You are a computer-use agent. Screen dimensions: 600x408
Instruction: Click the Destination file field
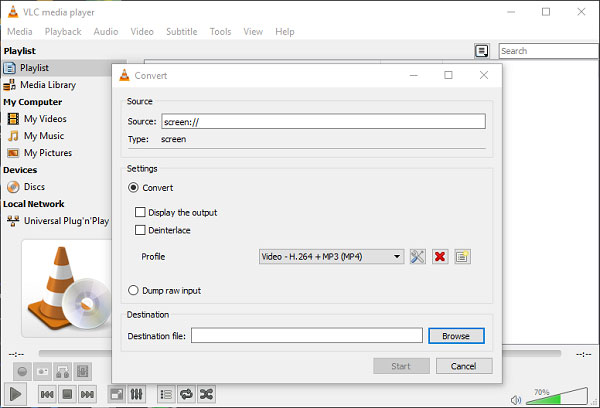pos(307,335)
